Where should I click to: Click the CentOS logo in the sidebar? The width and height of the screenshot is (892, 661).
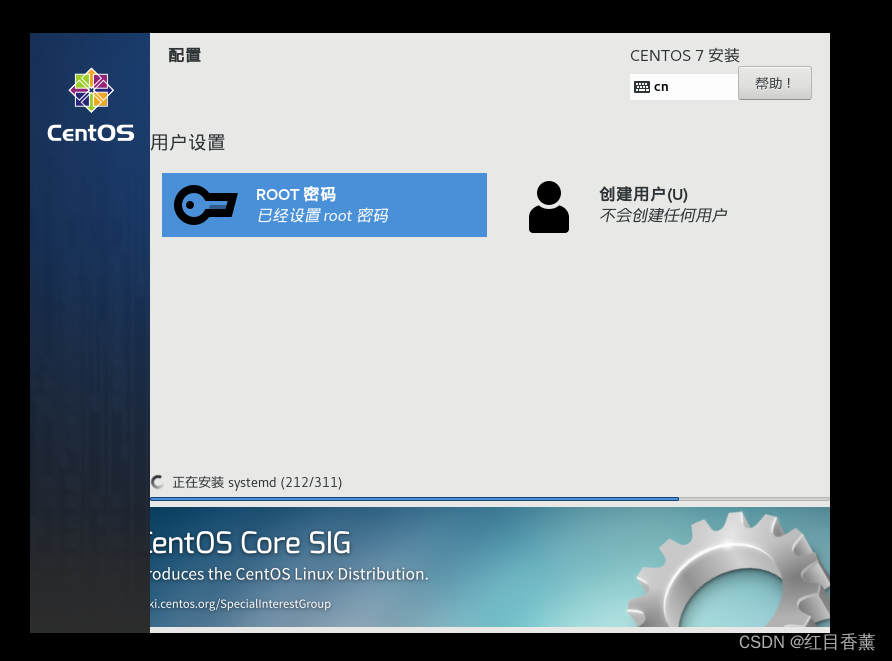click(90, 90)
